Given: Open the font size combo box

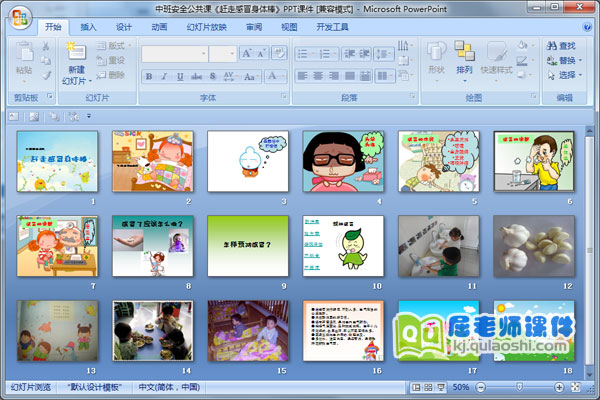Looking at the screenshot, I should click(223, 54).
